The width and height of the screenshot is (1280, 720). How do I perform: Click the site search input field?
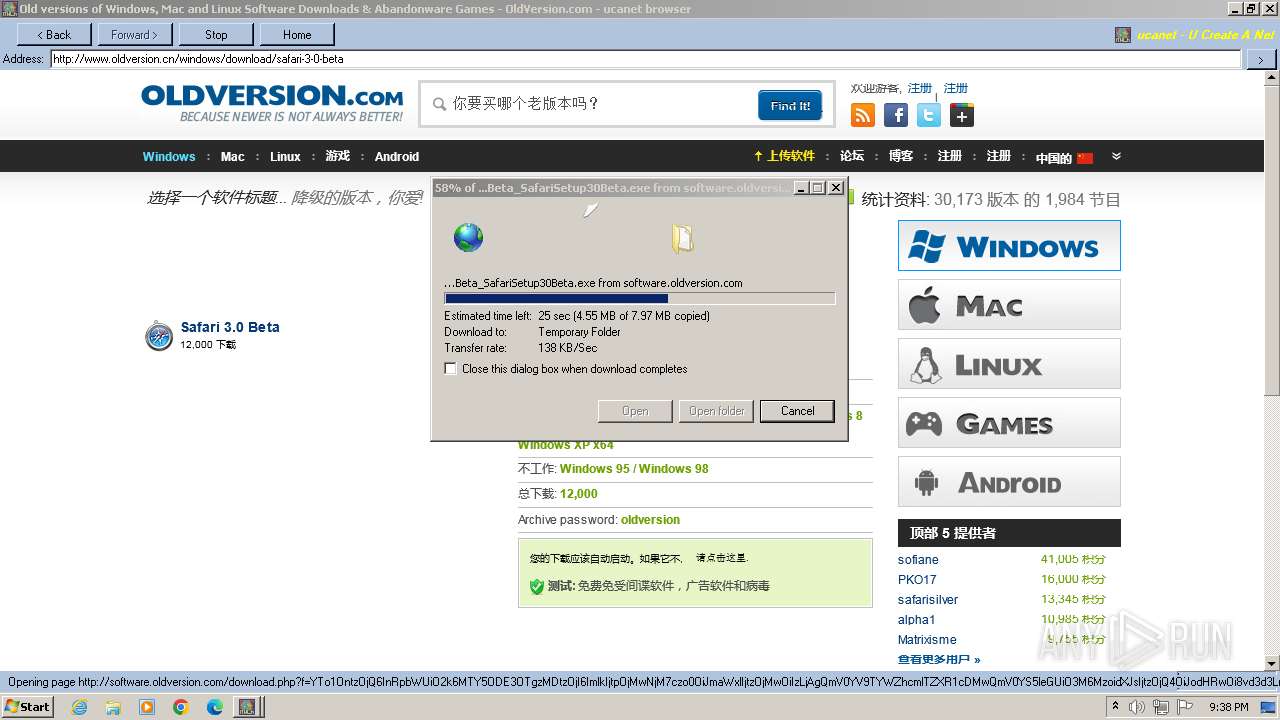pyautogui.click(x=600, y=104)
